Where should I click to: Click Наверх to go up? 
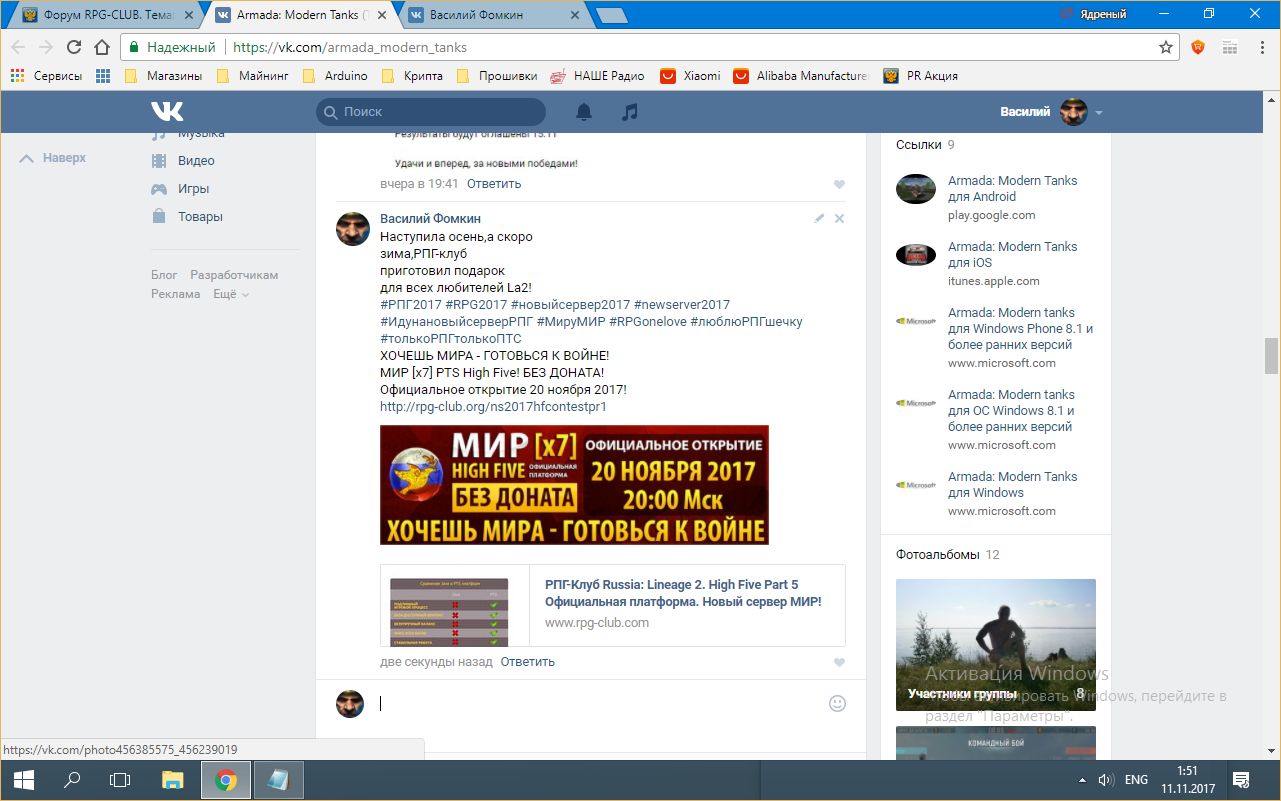[x=53, y=158]
